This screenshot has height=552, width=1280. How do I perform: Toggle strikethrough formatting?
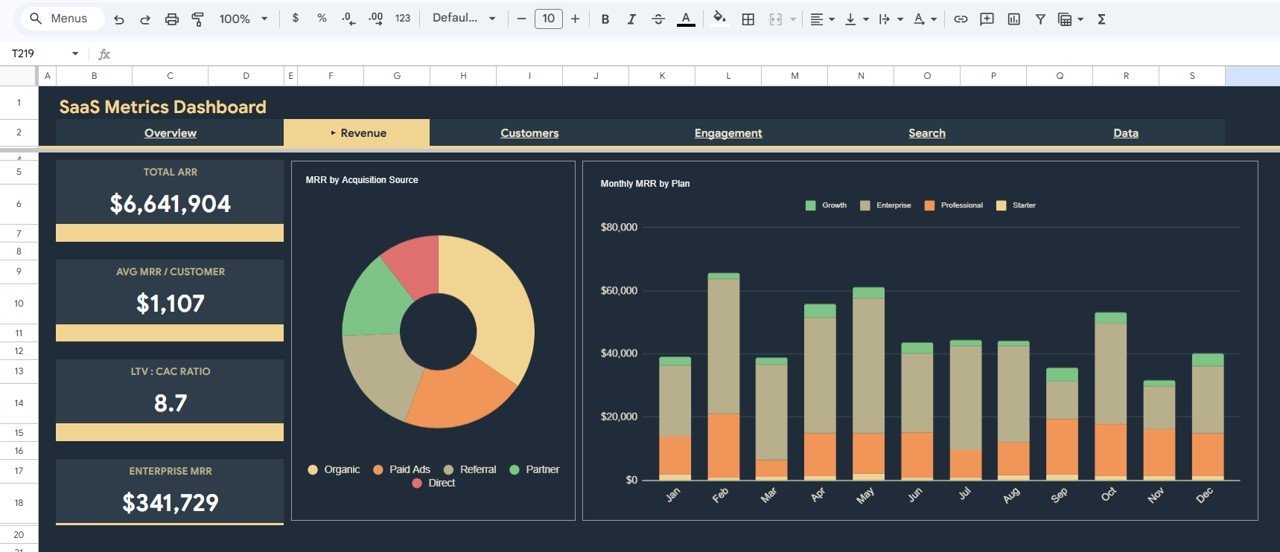pos(658,19)
